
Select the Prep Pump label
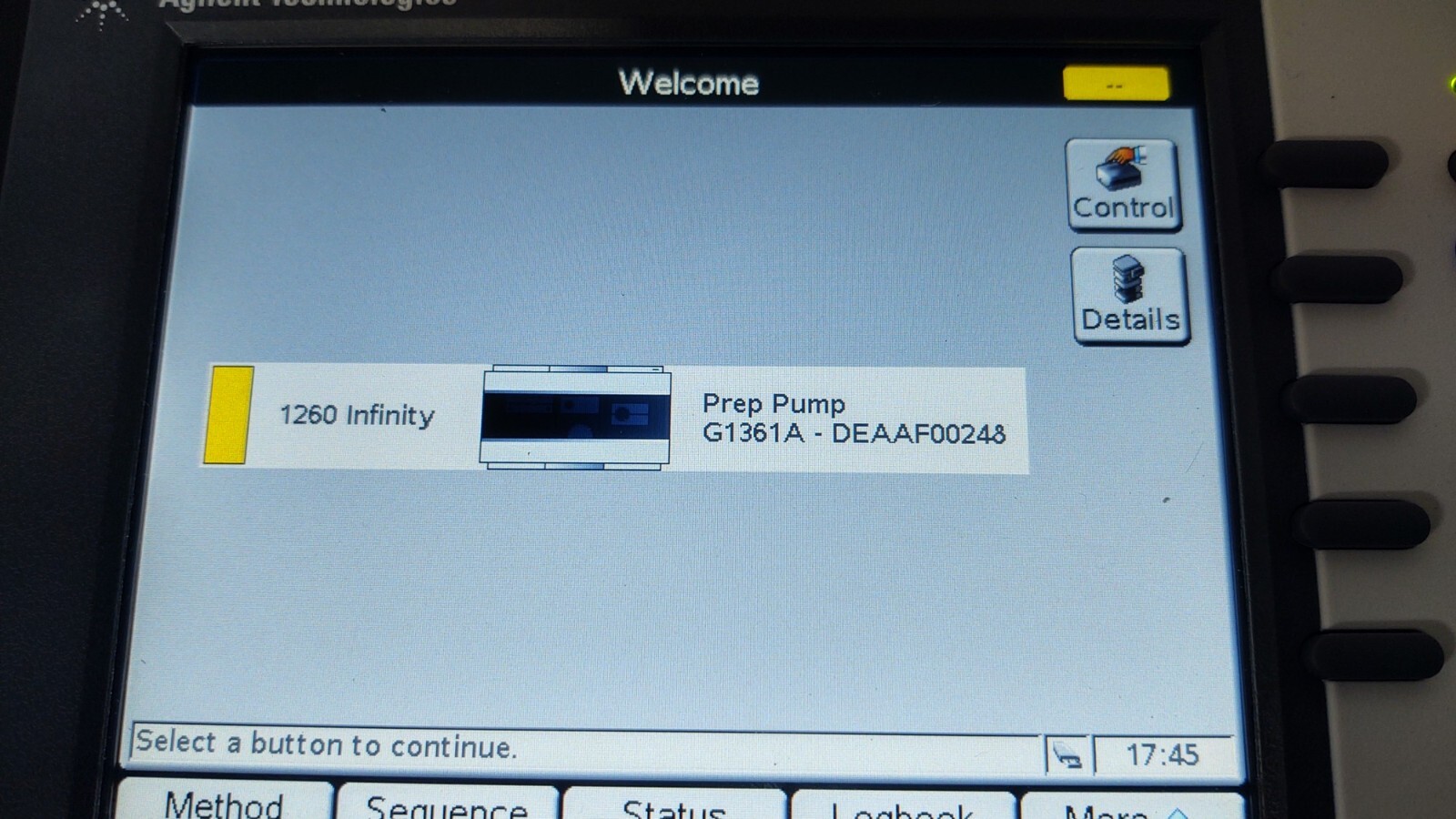click(773, 404)
